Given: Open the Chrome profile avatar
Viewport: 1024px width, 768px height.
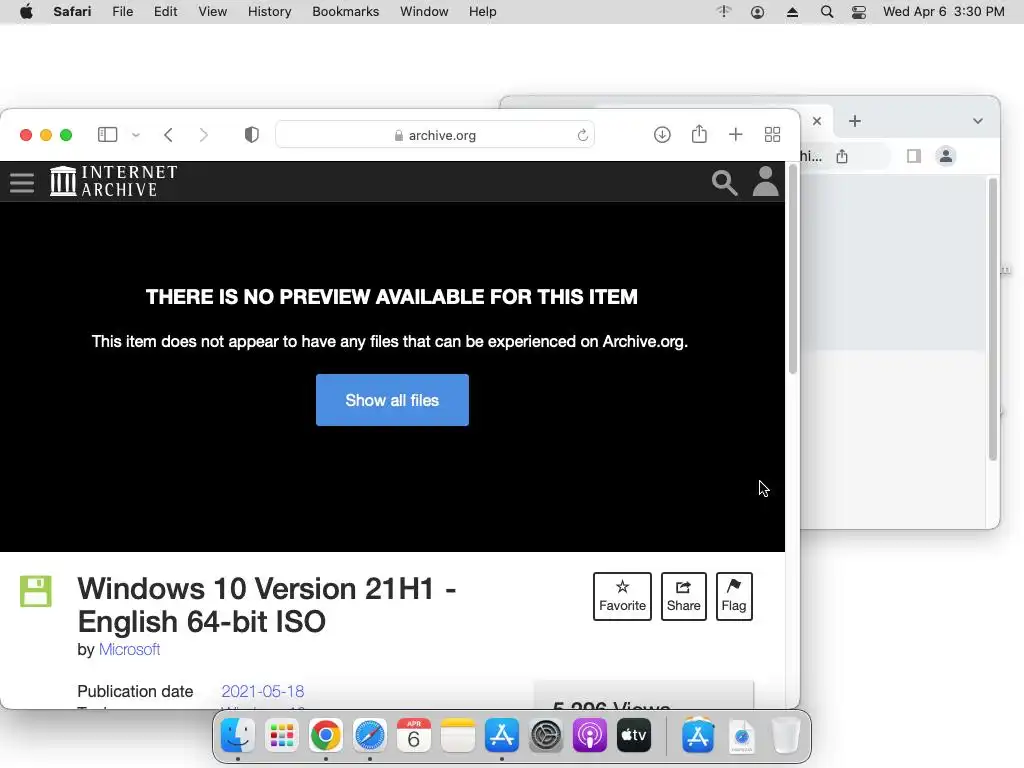Looking at the screenshot, I should tap(946, 156).
